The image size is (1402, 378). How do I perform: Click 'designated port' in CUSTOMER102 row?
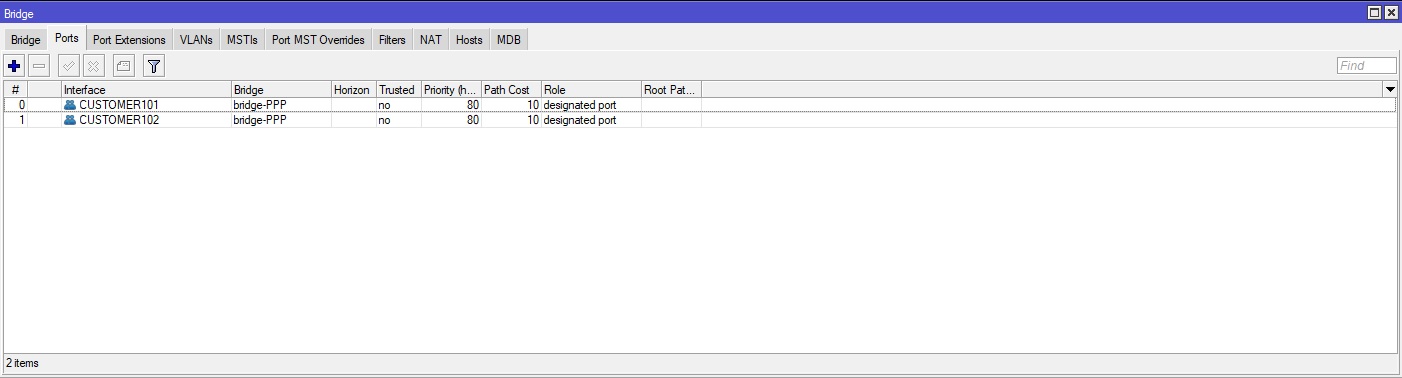580,120
